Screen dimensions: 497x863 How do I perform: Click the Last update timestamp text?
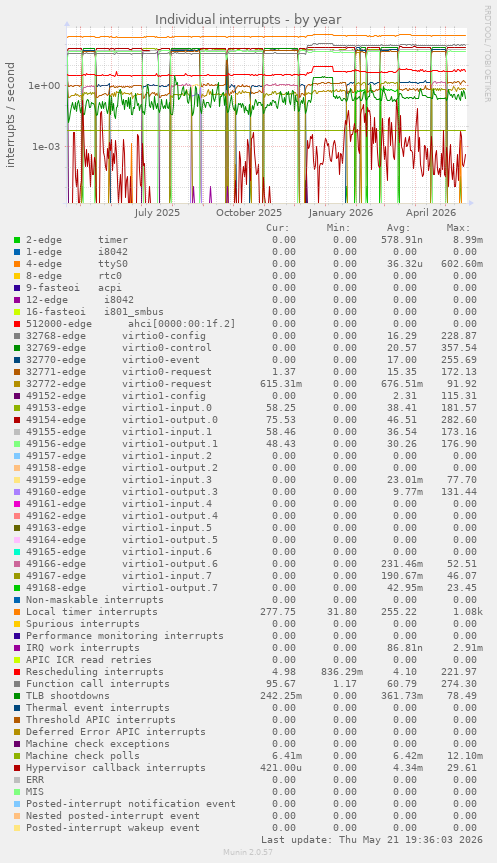(372, 840)
